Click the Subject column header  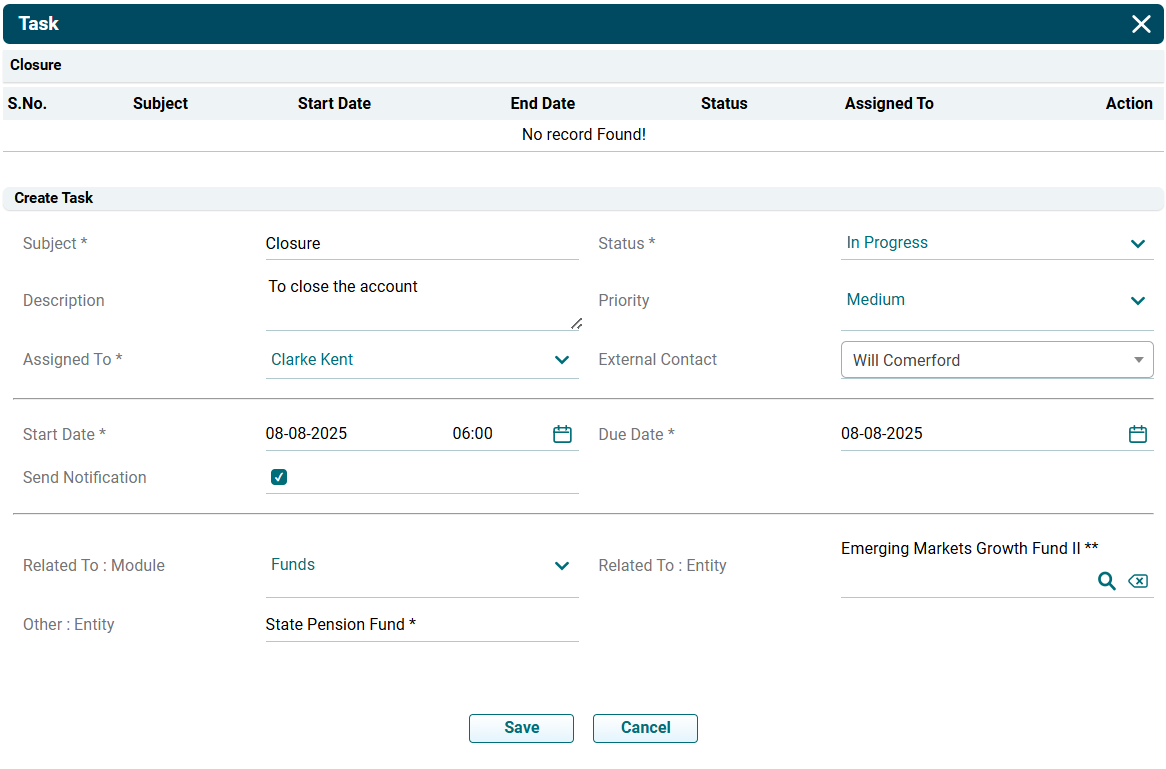point(160,103)
